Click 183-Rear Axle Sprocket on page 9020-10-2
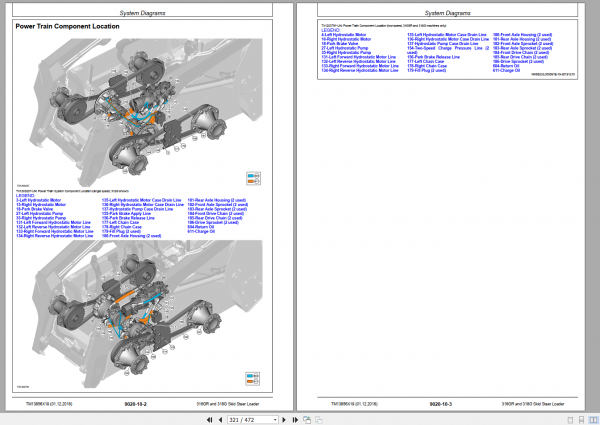The width and height of the screenshot is (600, 425). (217, 209)
